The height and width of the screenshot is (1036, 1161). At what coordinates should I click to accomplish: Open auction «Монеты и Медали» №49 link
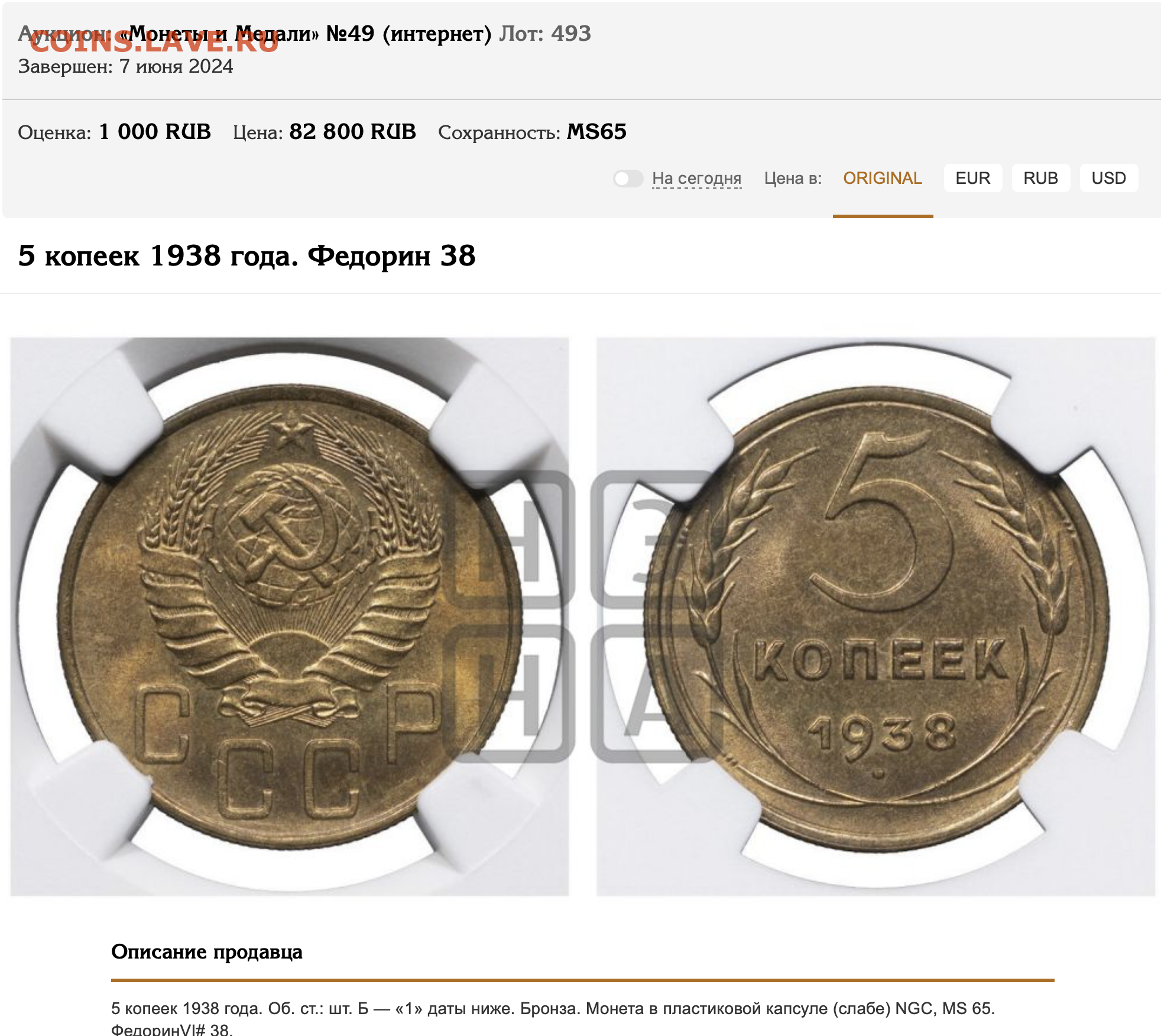(x=305, y=34)
